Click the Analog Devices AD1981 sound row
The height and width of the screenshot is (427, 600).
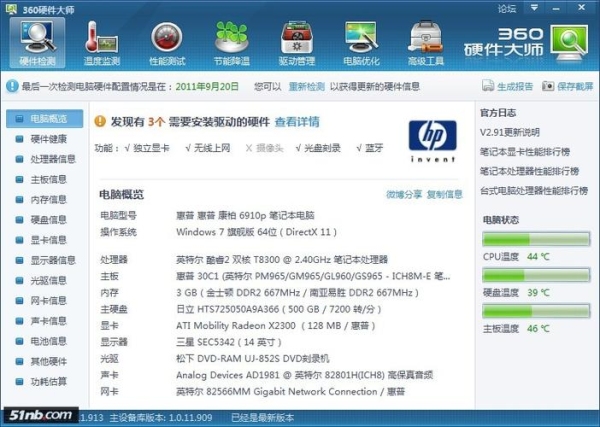pyautogui.click(x=304, y=375)
